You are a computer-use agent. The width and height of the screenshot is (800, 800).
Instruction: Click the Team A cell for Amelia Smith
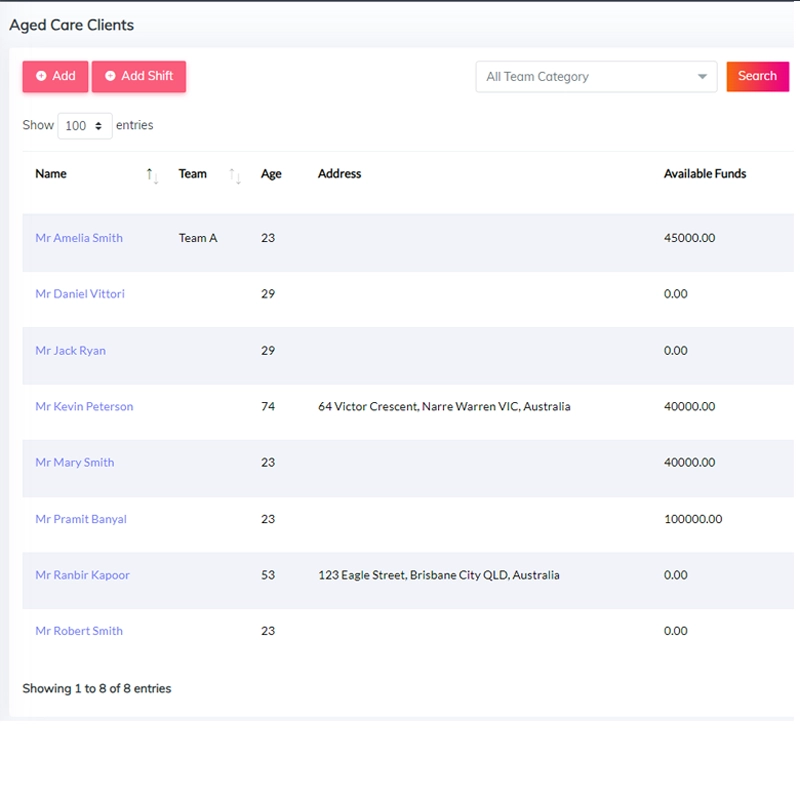[198, 238]
